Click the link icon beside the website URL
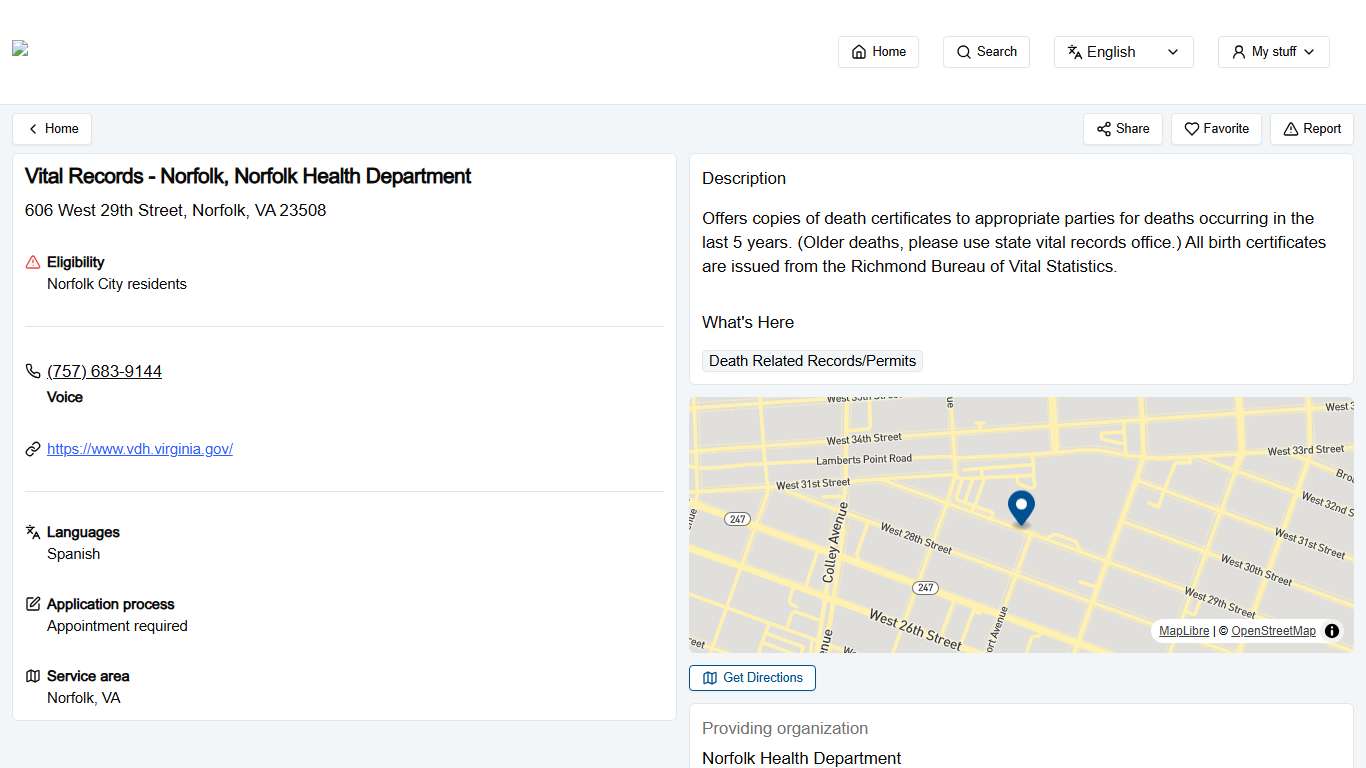 (32, 448)
